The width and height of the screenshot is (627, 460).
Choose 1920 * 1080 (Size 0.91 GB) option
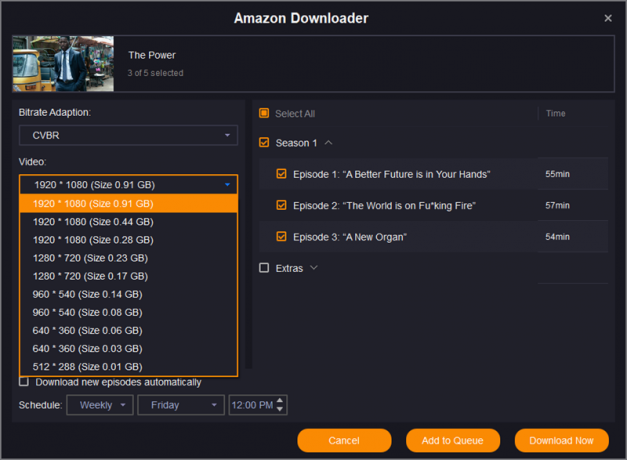point(128,204)
